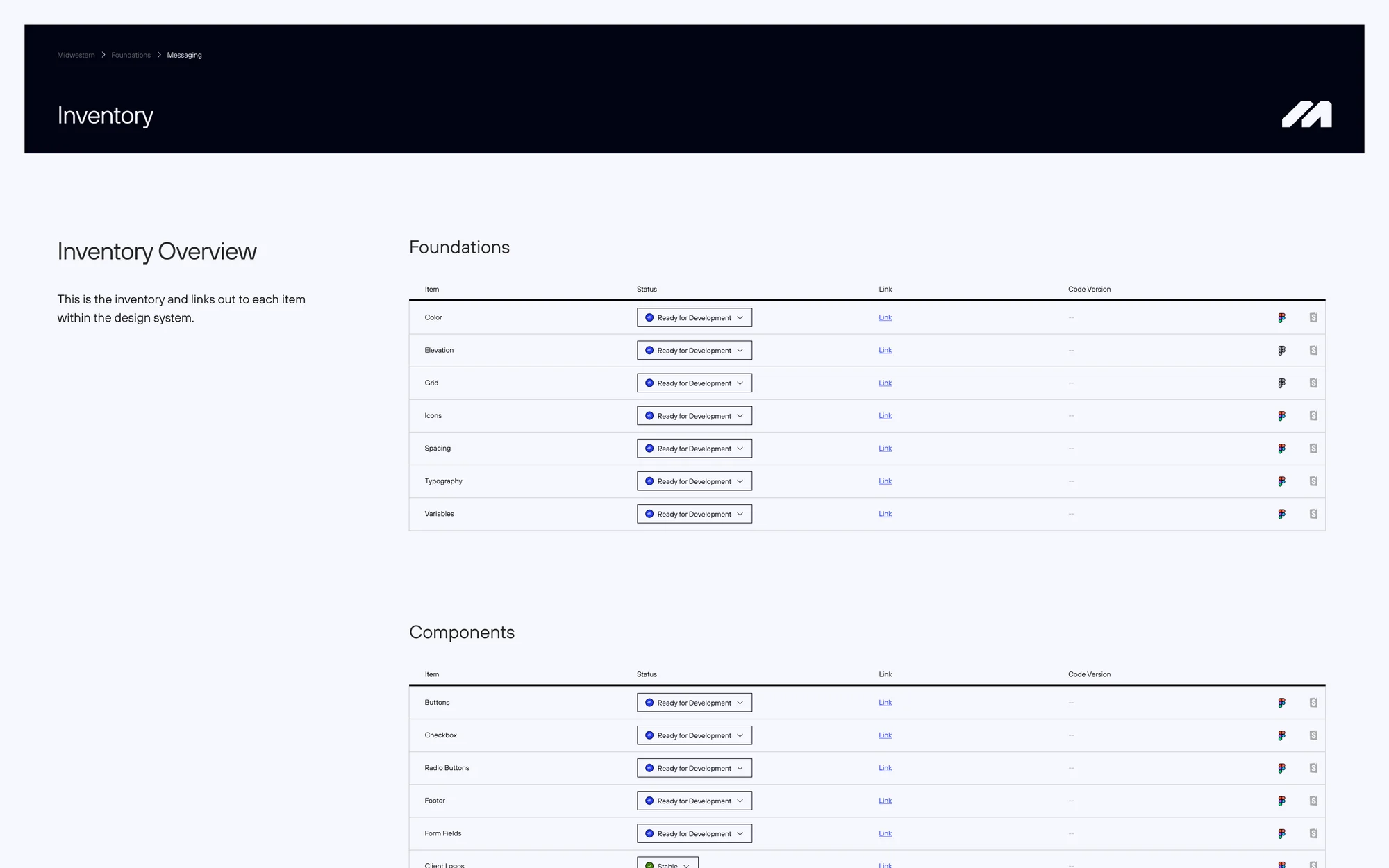Go to the Midwestern breadcrumb
The width and height of the screenshot is (1389, 868).
(x=76, y=55)
